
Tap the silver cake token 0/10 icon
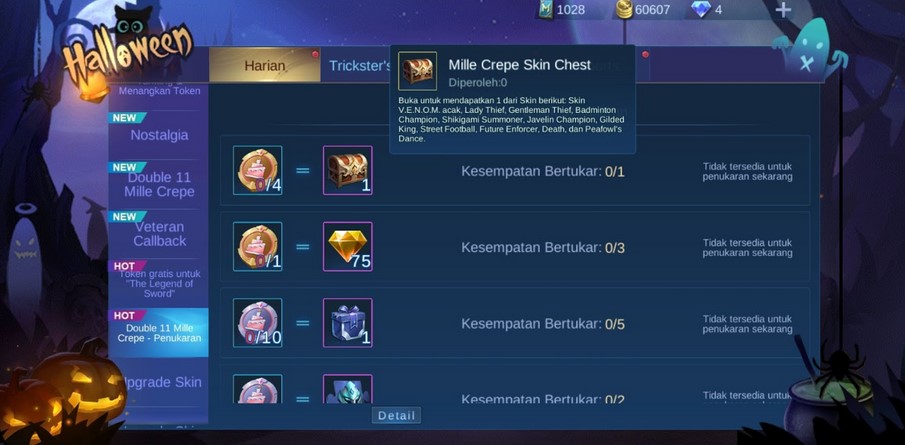(x=257, y=323)
